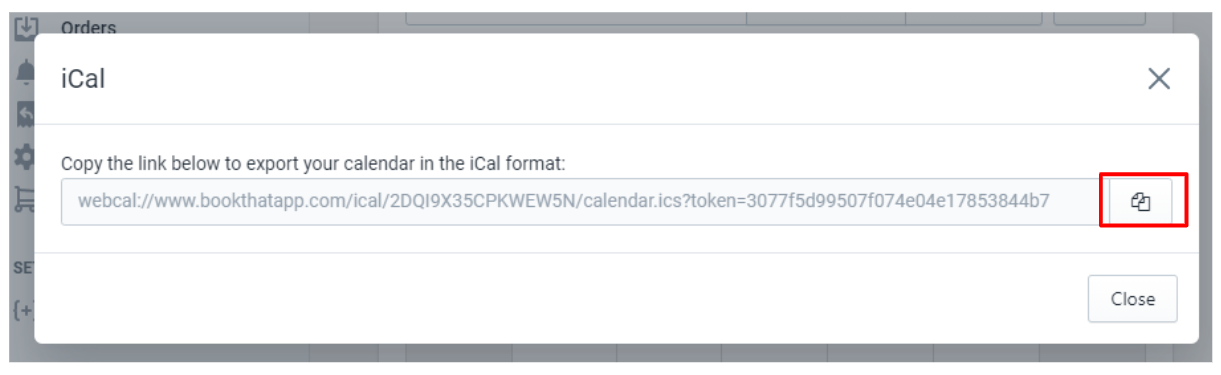
Task: Click the widest dimmed toolbar segment above dialog
Action: pyautogui.click(x=576, y=18)
